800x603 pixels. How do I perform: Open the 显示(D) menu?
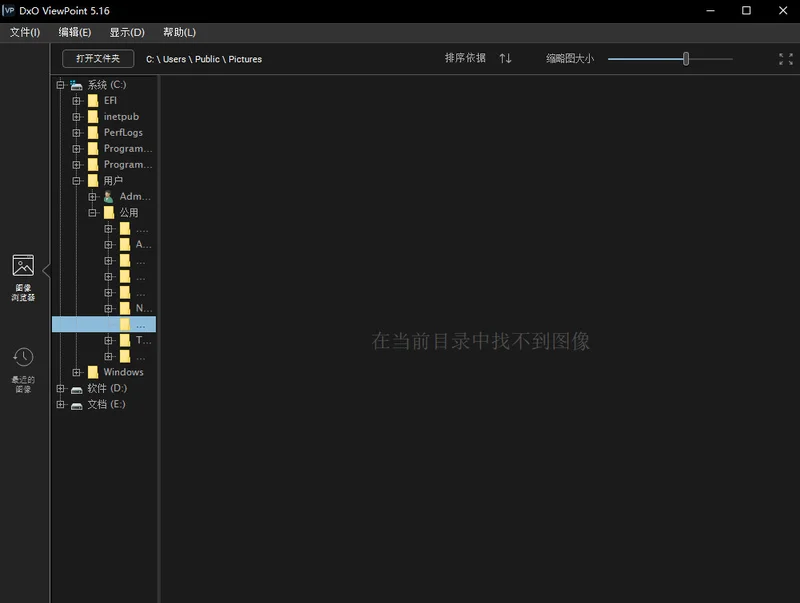[127, 33]
